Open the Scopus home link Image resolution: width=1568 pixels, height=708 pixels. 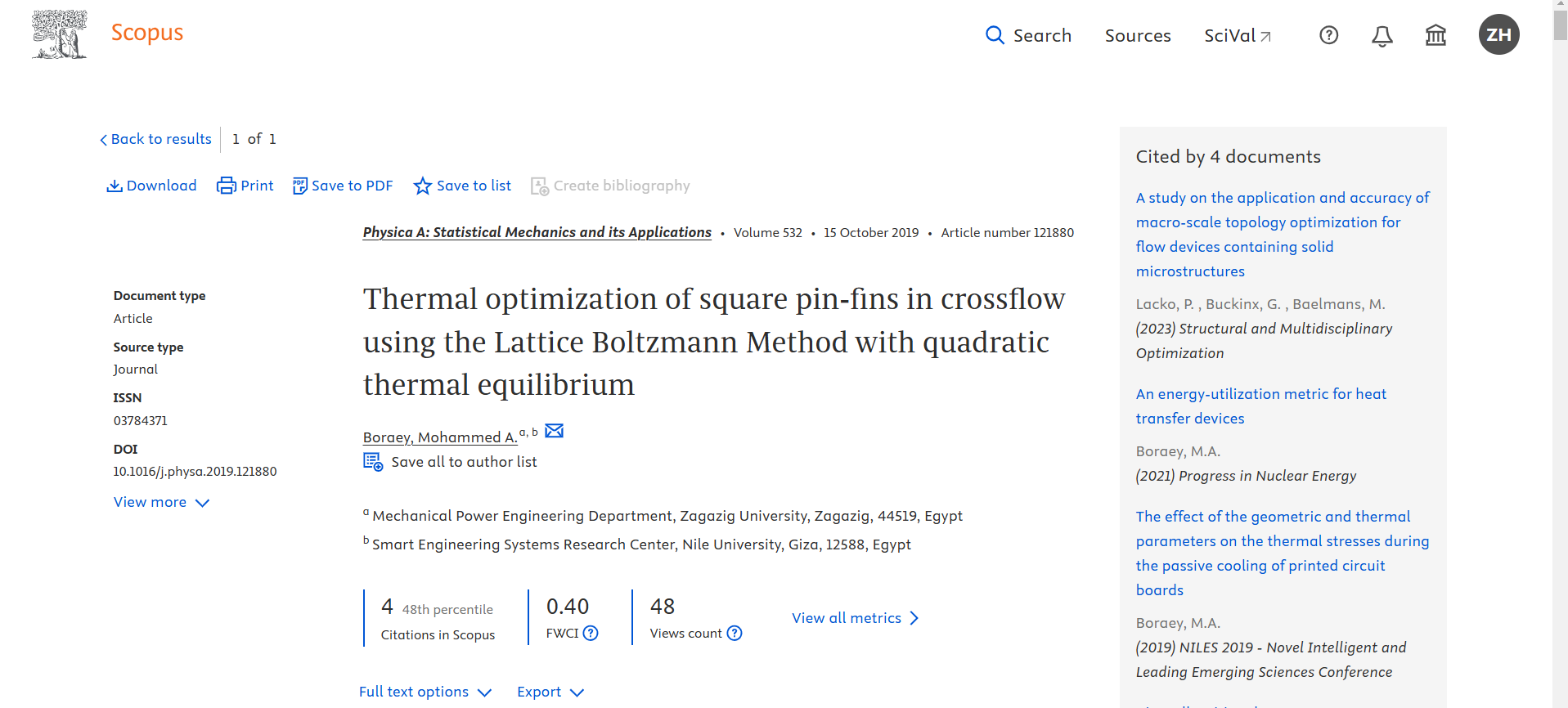[x=147, y=33]
